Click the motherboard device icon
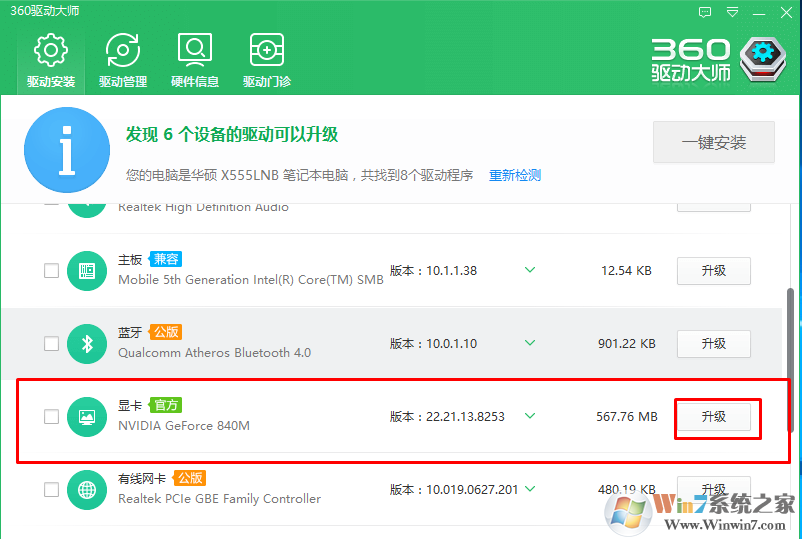802x539 pixels. tap(87, 271)
